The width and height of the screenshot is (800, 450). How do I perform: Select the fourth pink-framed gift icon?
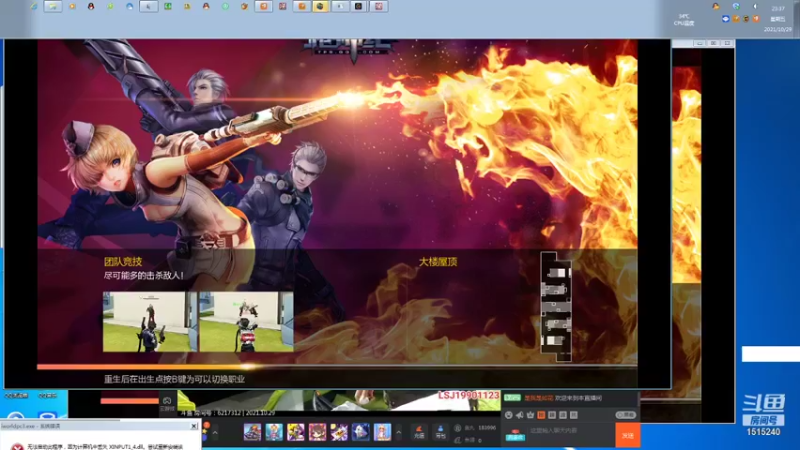point(317,432)
